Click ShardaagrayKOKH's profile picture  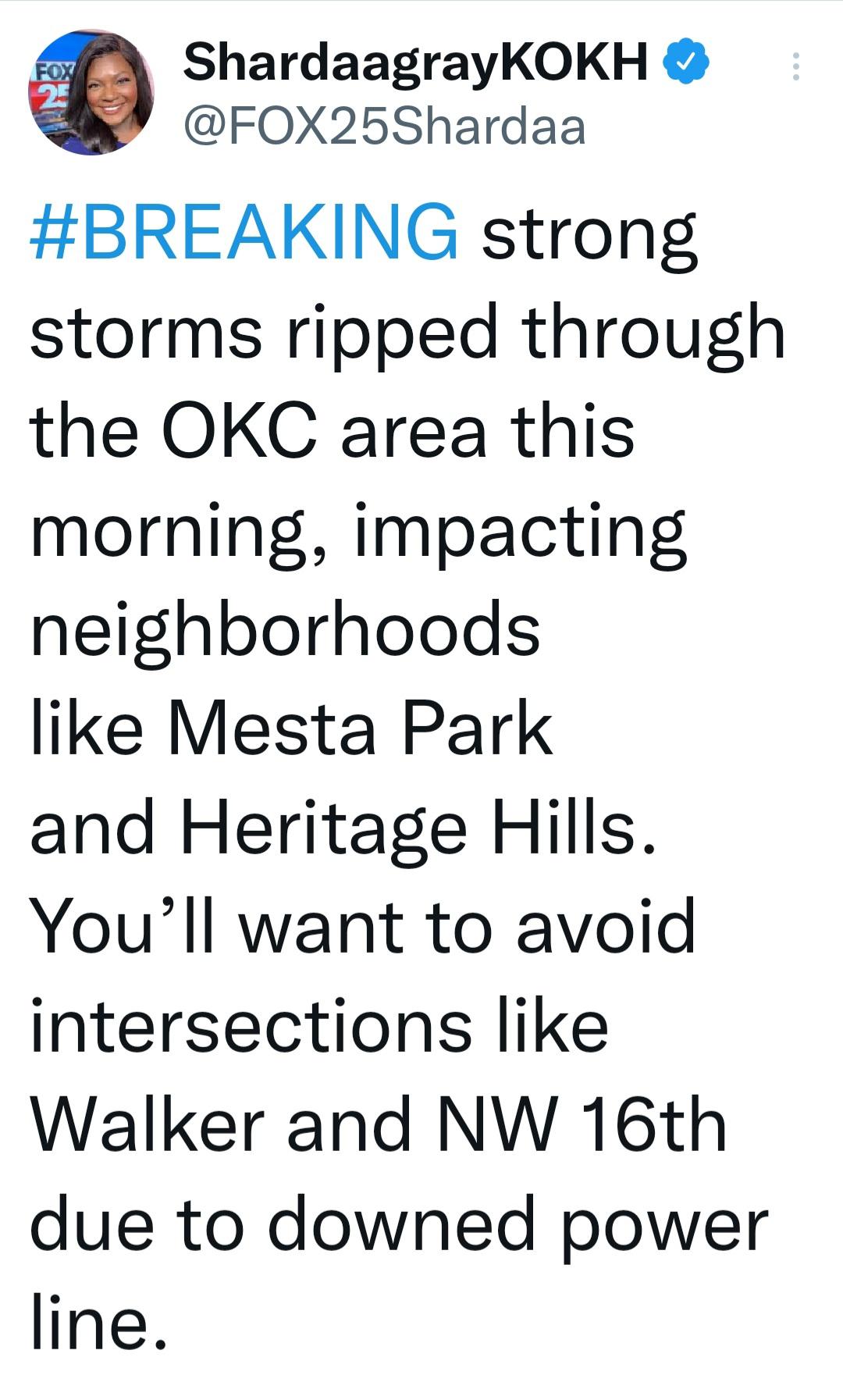pos(94,88)
